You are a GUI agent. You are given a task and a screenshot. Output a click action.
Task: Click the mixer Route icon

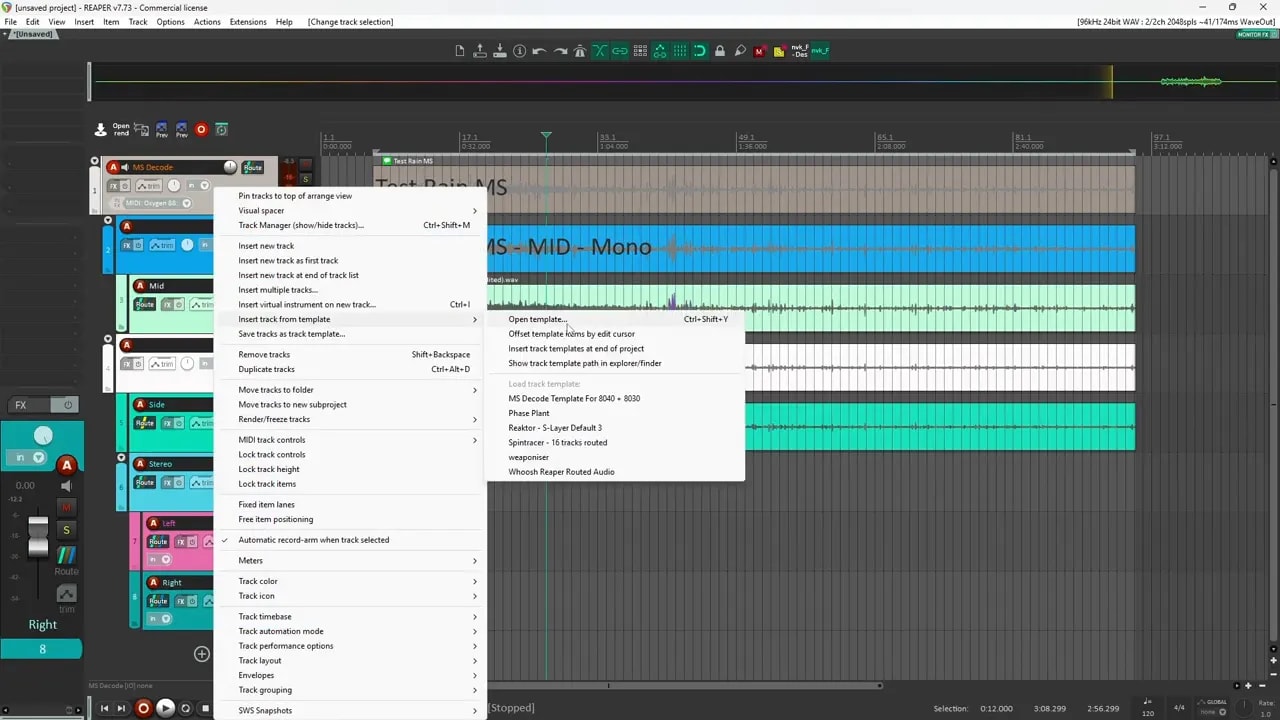(x=66, y=555)
